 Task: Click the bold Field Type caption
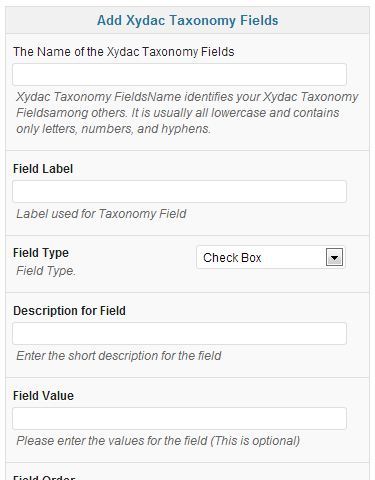coord(41,253)
